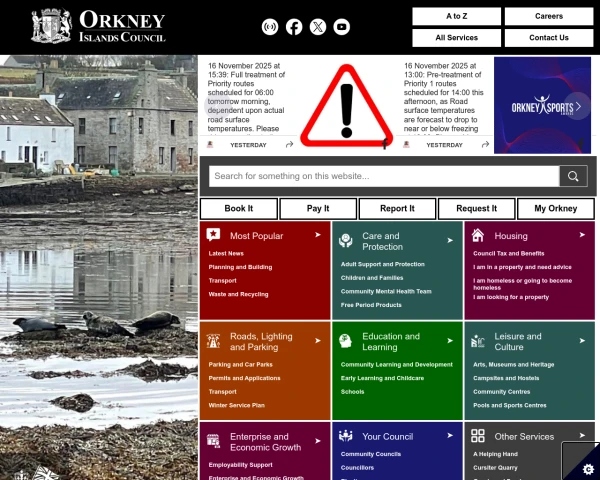Click the Housing house icon

478,235
